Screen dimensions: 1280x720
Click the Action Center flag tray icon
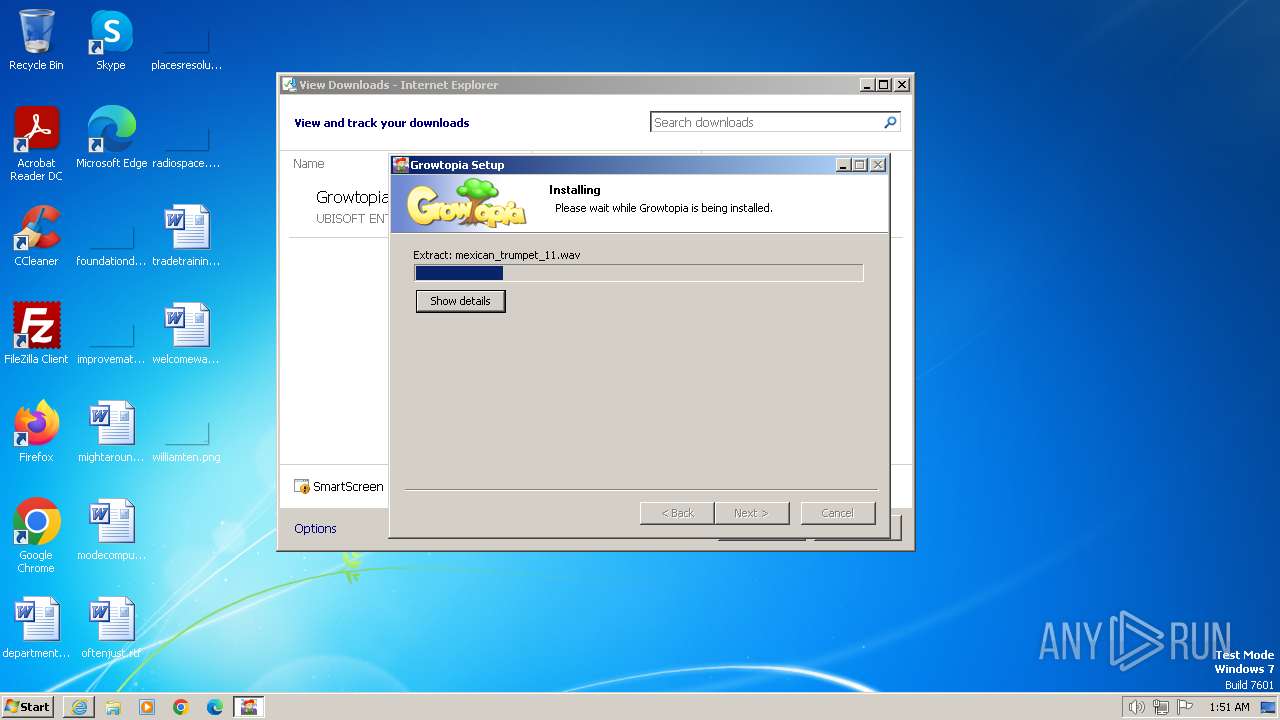[1185, 707]
